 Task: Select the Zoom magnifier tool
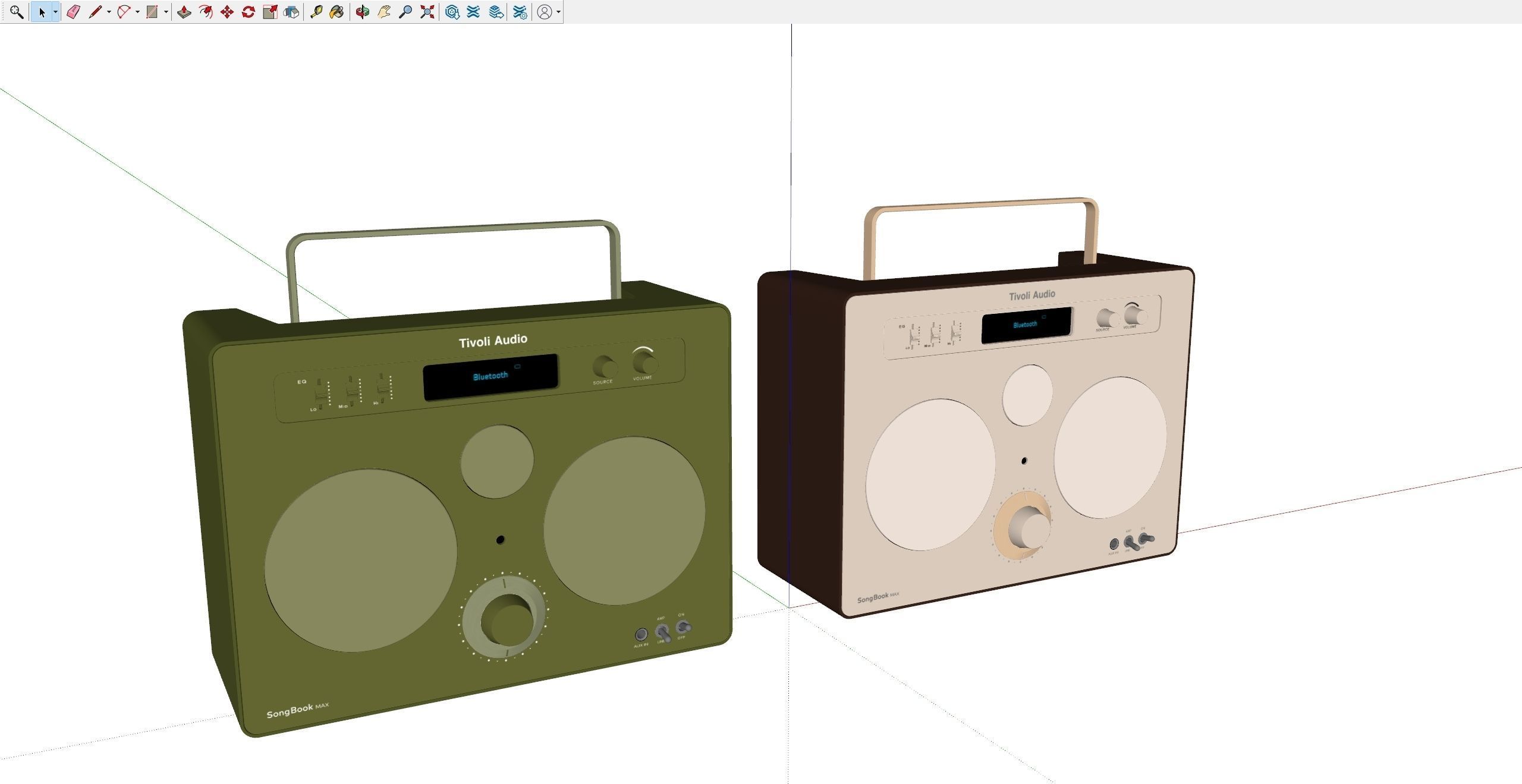pyautogui.click(x=405, y=11)
